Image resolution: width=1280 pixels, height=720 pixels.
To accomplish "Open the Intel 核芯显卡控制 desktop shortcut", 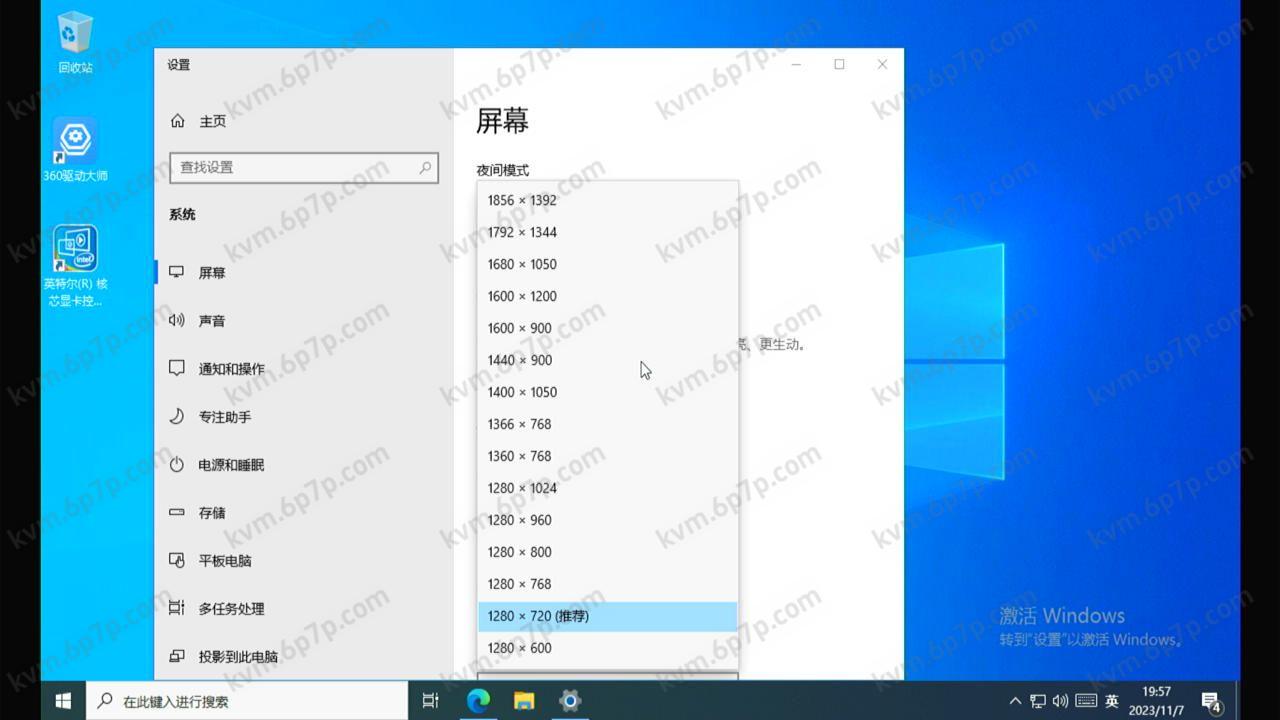I will coord(76,250).
